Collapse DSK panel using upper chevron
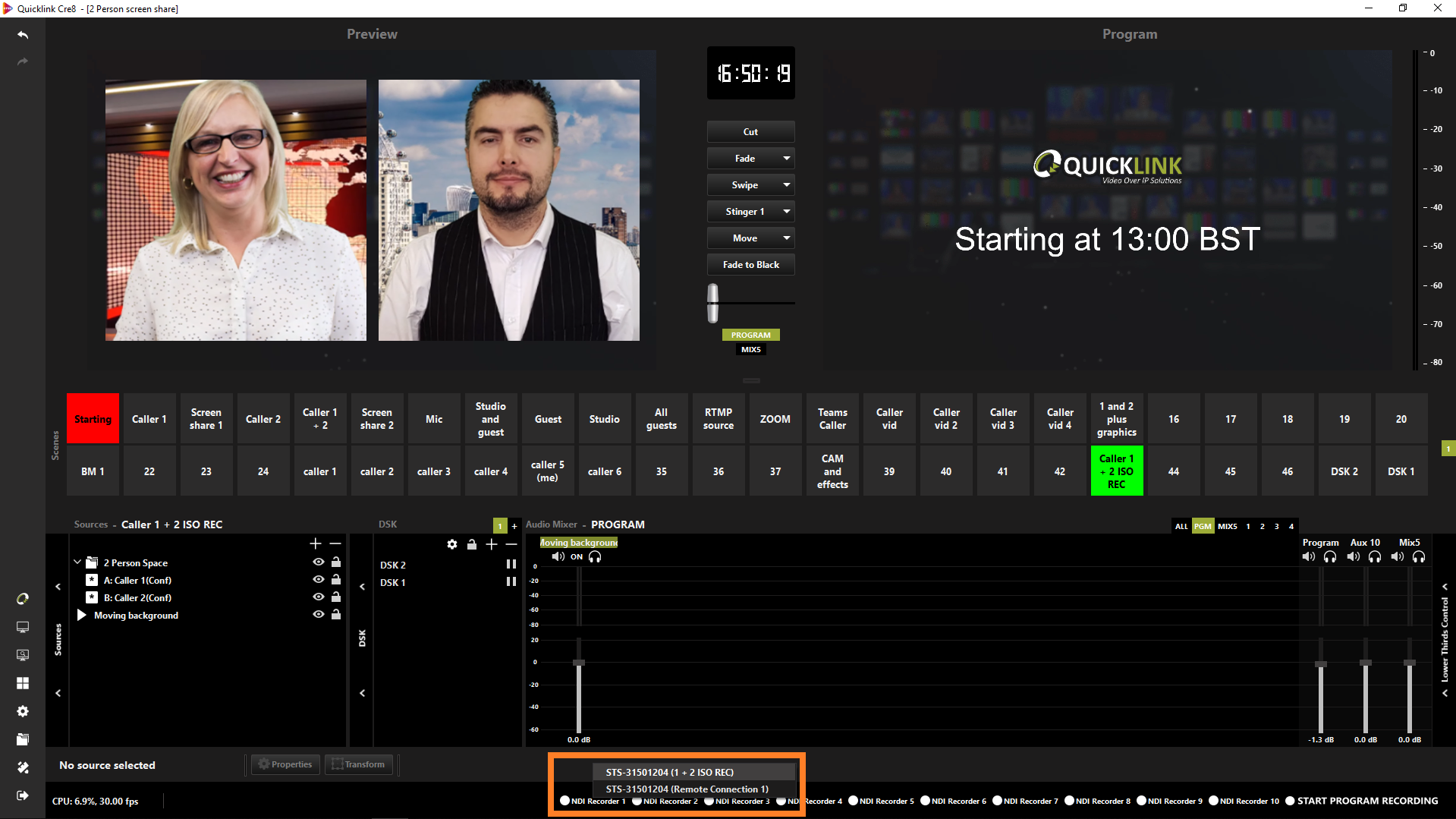Screen dimensions: 1456x819 tap(363, 587)
